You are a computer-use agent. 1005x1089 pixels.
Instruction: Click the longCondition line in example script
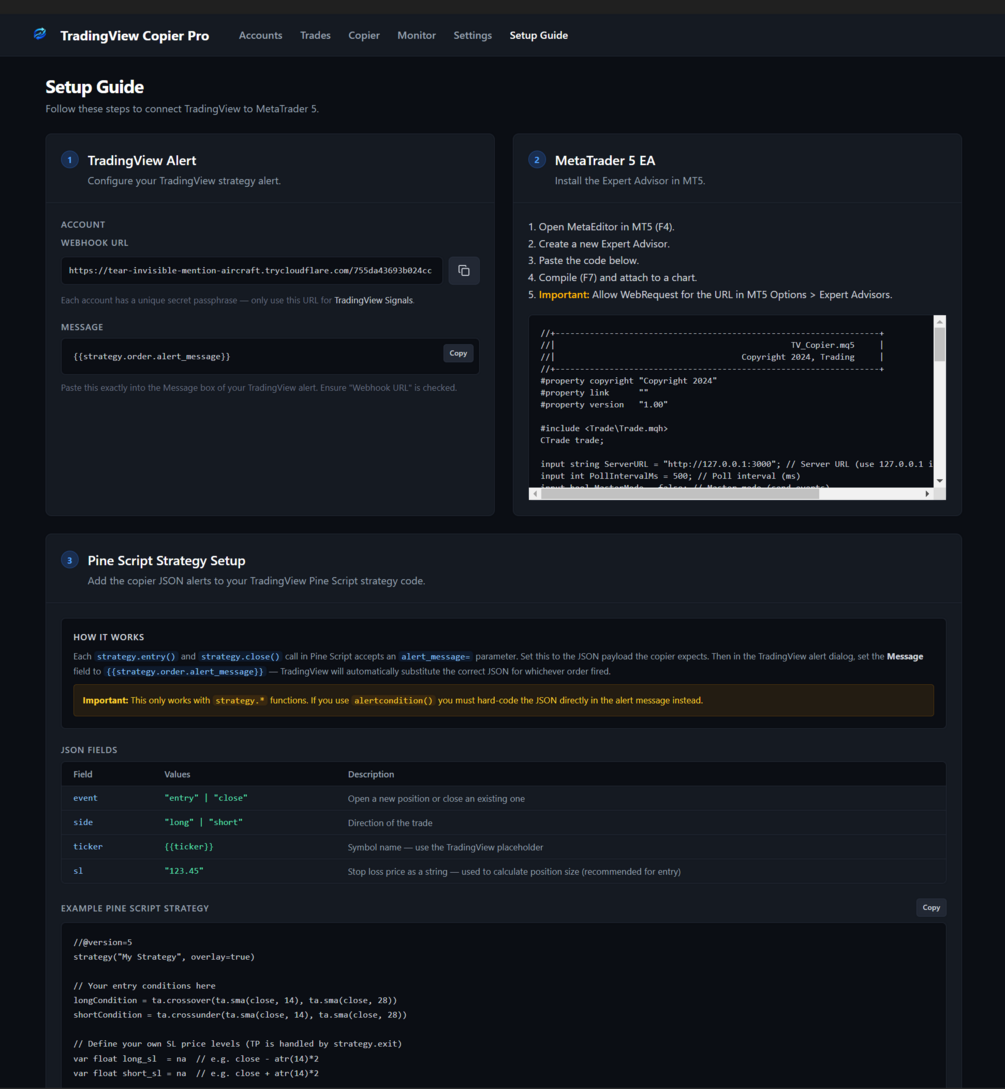(x=235, y=1001)
